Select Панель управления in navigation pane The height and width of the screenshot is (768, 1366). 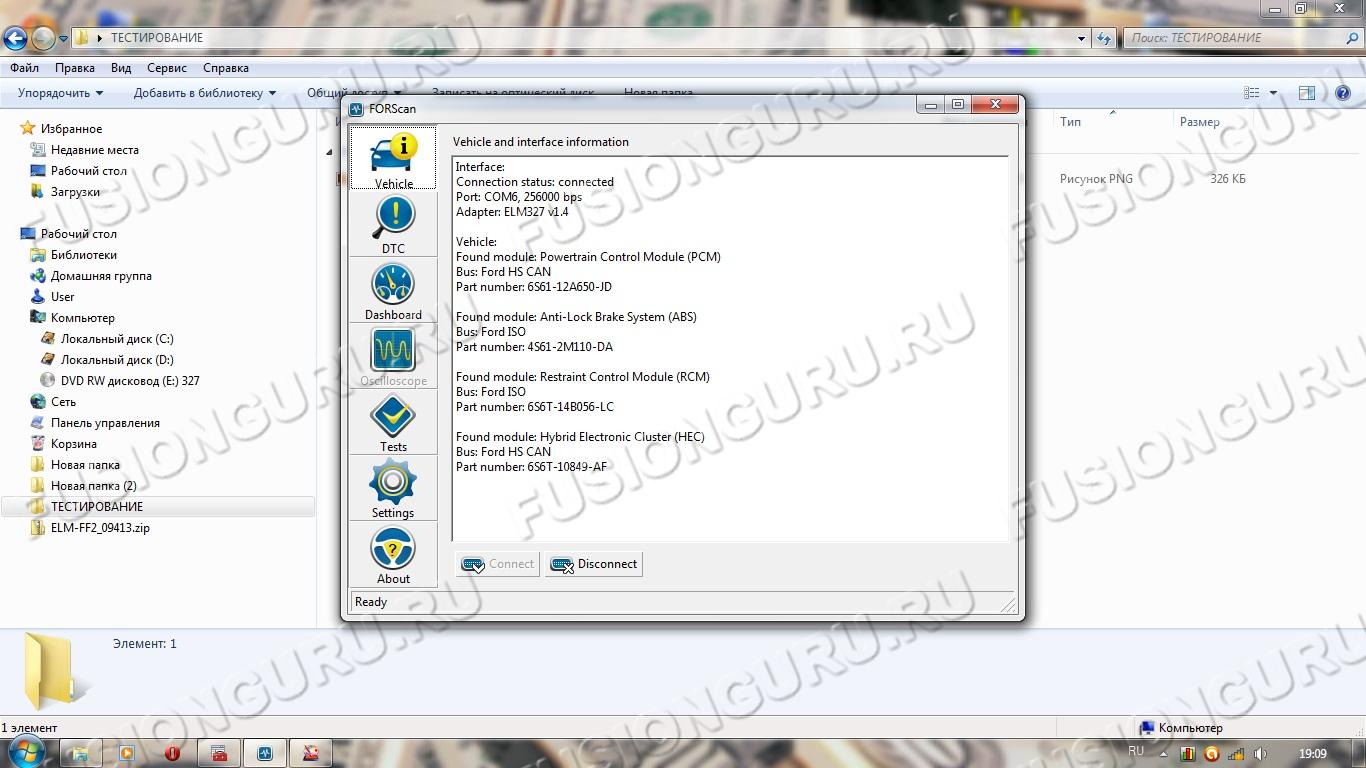click(105, 423)
